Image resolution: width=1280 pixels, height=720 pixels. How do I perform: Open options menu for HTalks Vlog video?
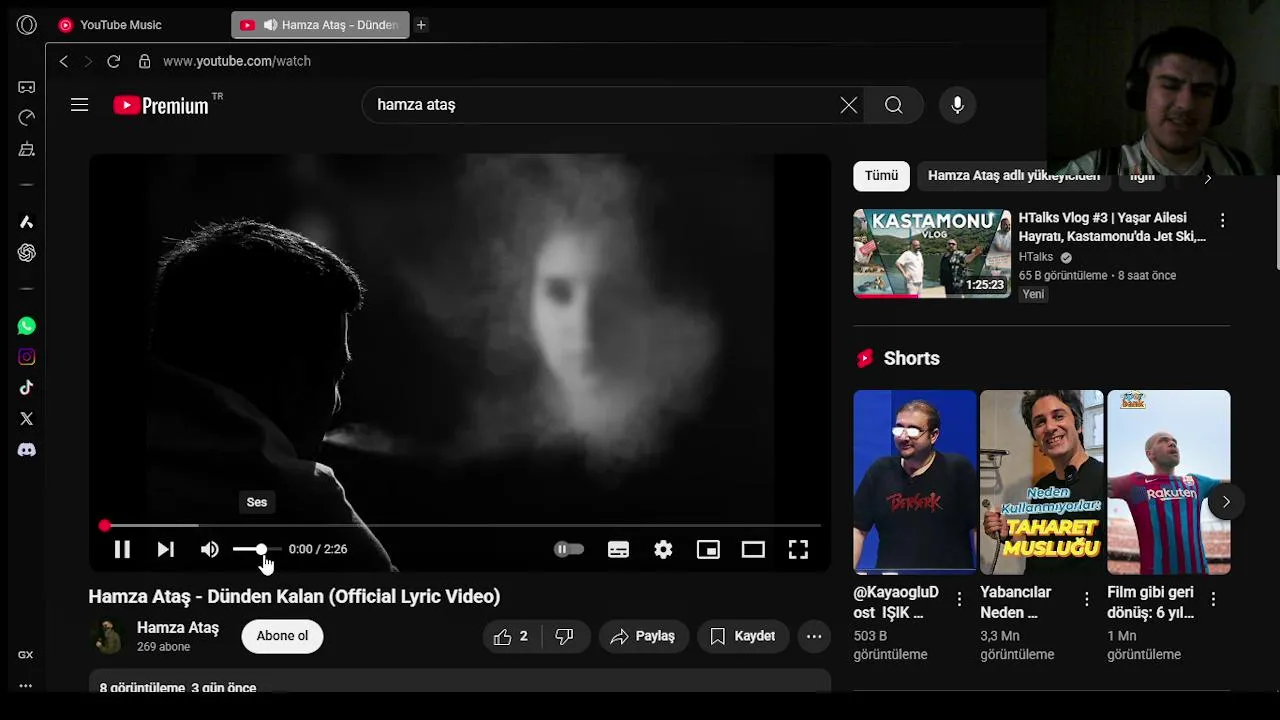pyautogui.click(x=1222, y=220)
